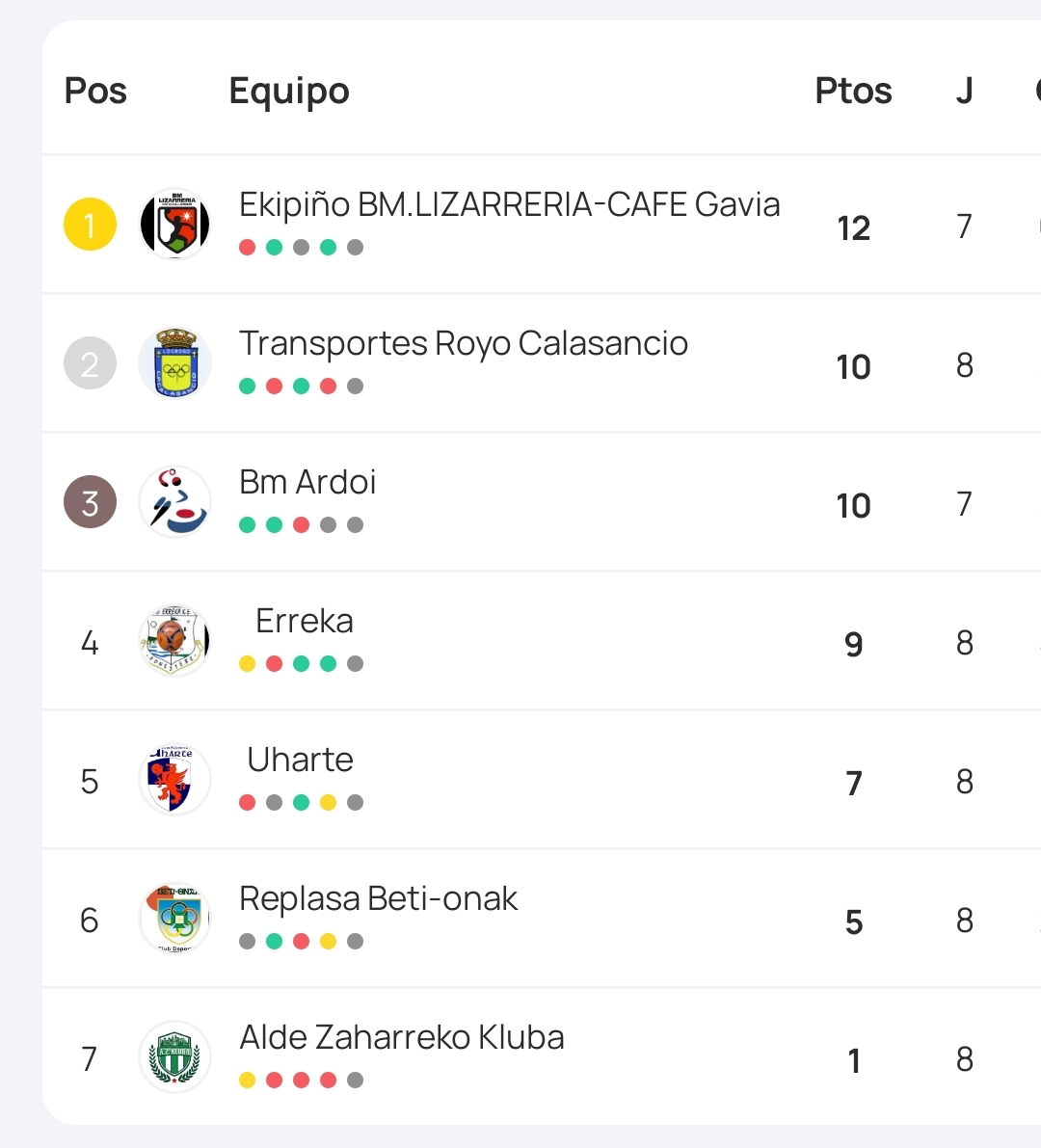
Task: Click the Transportes Royo Calasancio crest
Action: pyautogui.click(x=174, y=363)
